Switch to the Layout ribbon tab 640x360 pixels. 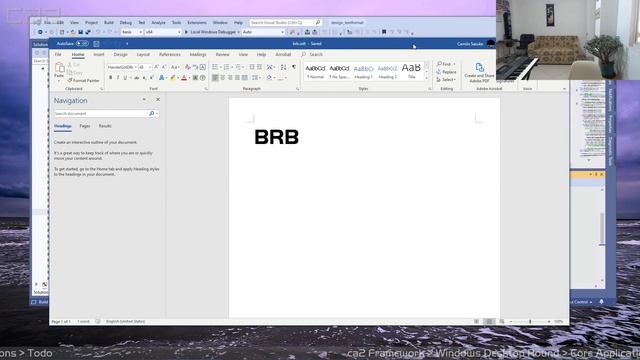143,54
